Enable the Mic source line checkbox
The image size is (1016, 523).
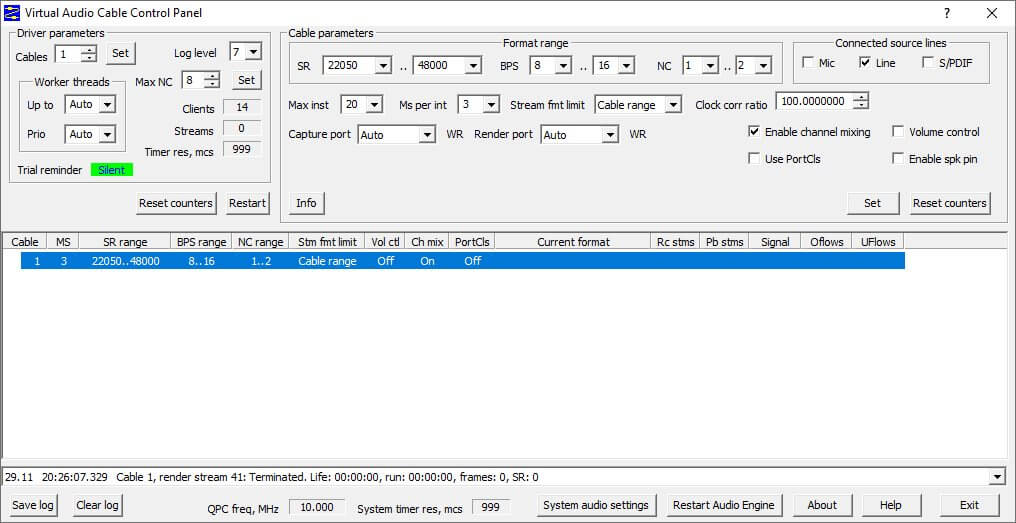pos(808,63)
